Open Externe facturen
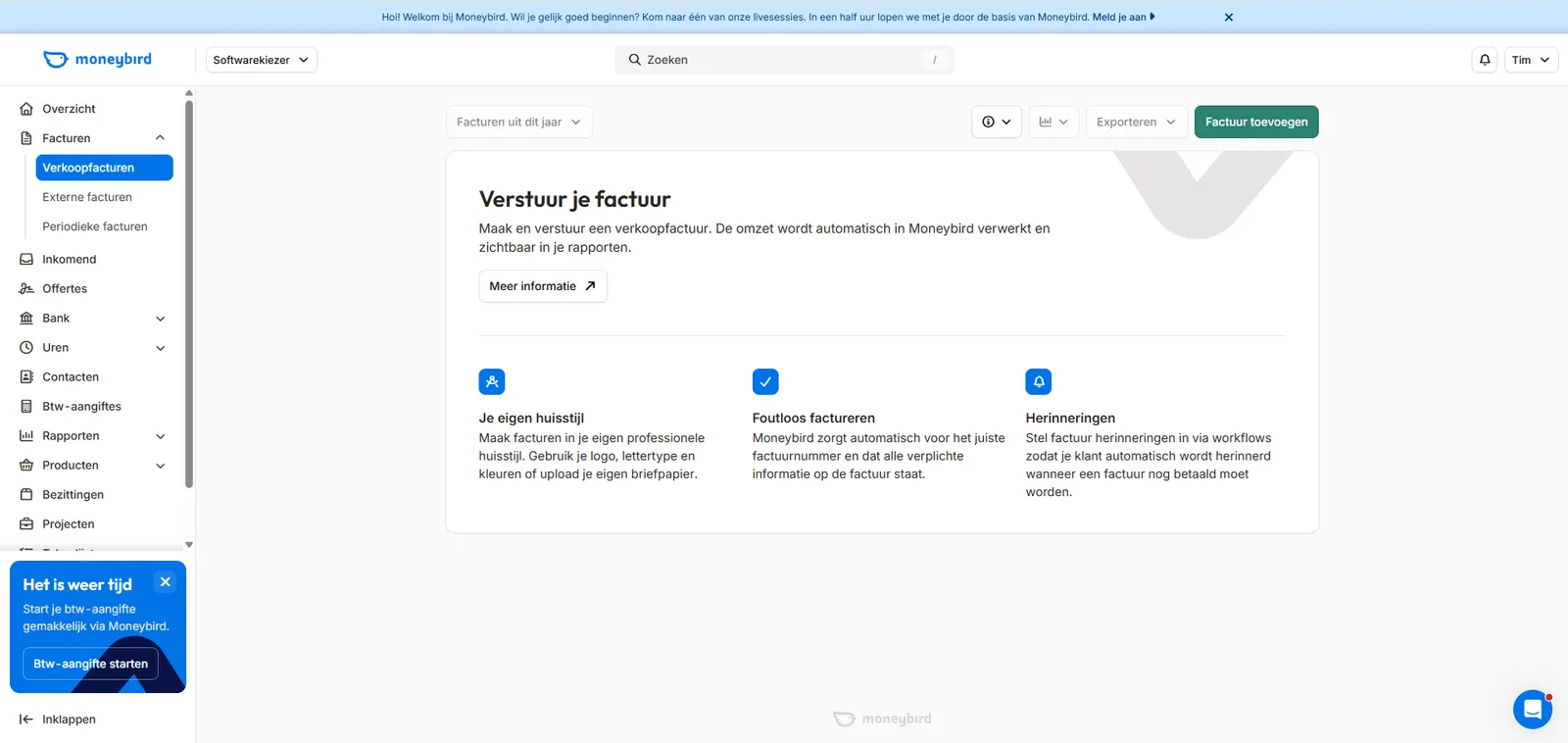1568x743 pixels. [87, 197]
